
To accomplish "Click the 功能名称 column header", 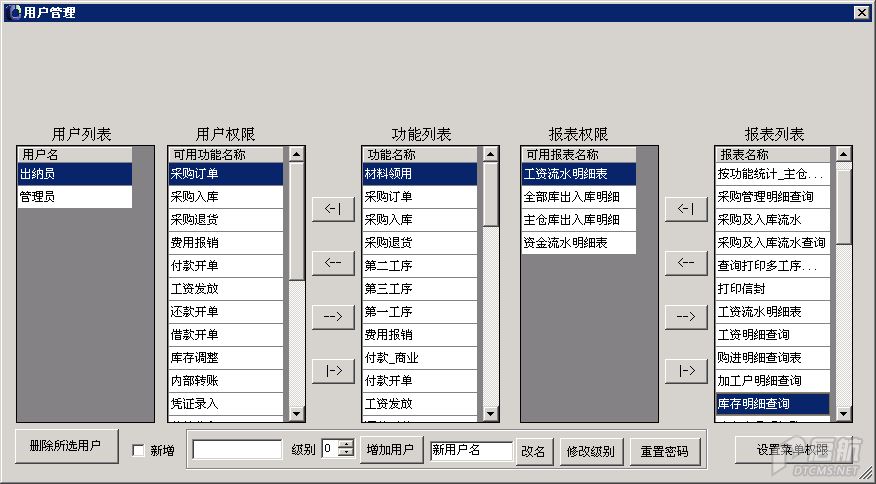I will [420, 155].
